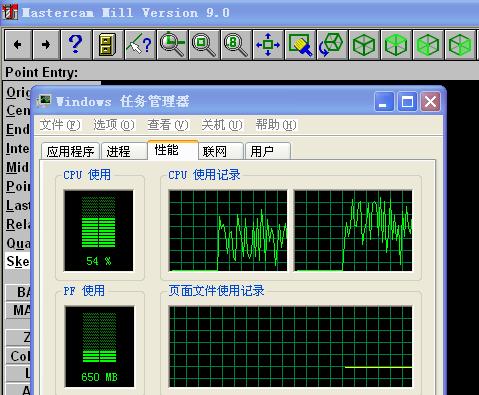Click the magnifier icon with a green square
Viewport: 479px width, 395px height.
204,45
